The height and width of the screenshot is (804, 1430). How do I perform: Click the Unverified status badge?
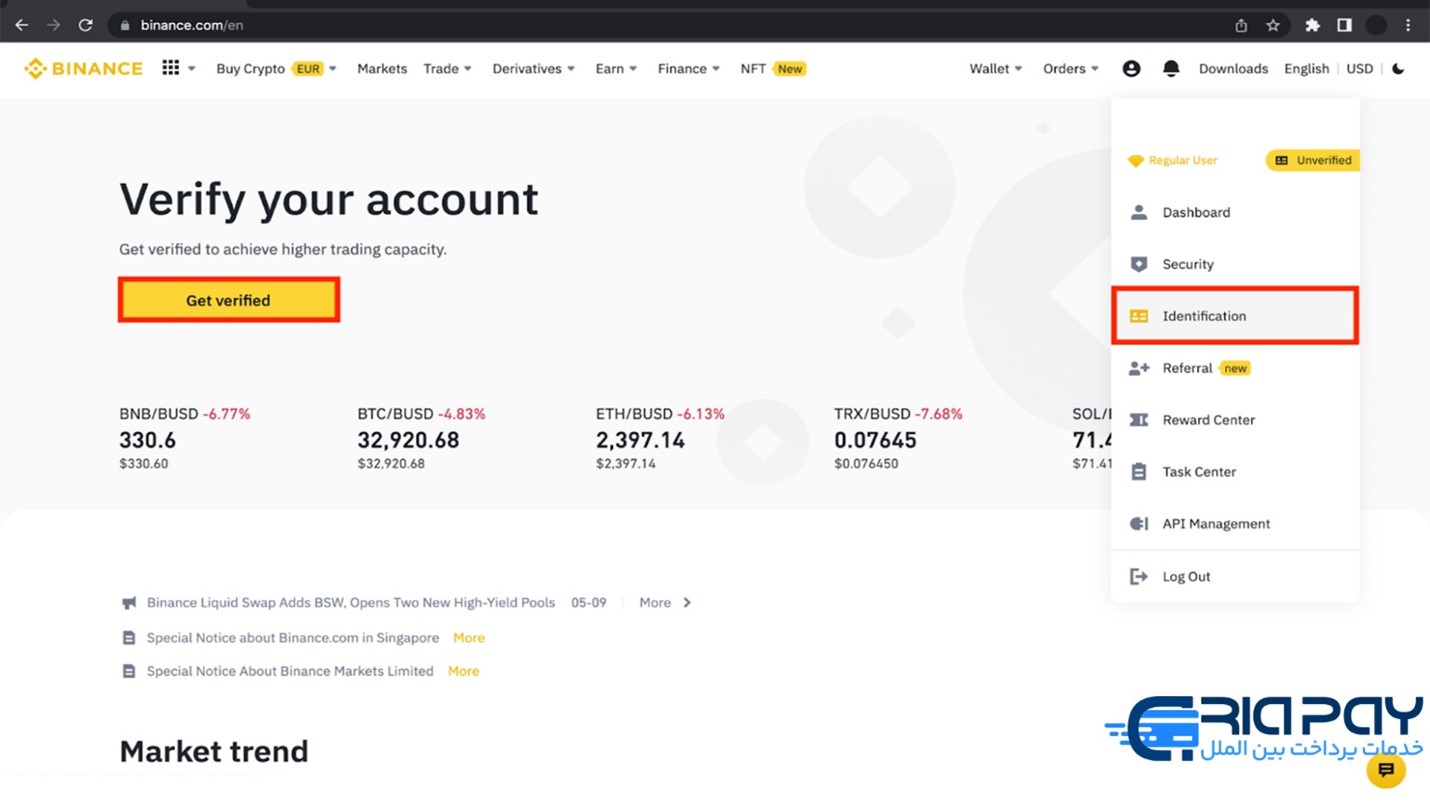pos(1313,160)
